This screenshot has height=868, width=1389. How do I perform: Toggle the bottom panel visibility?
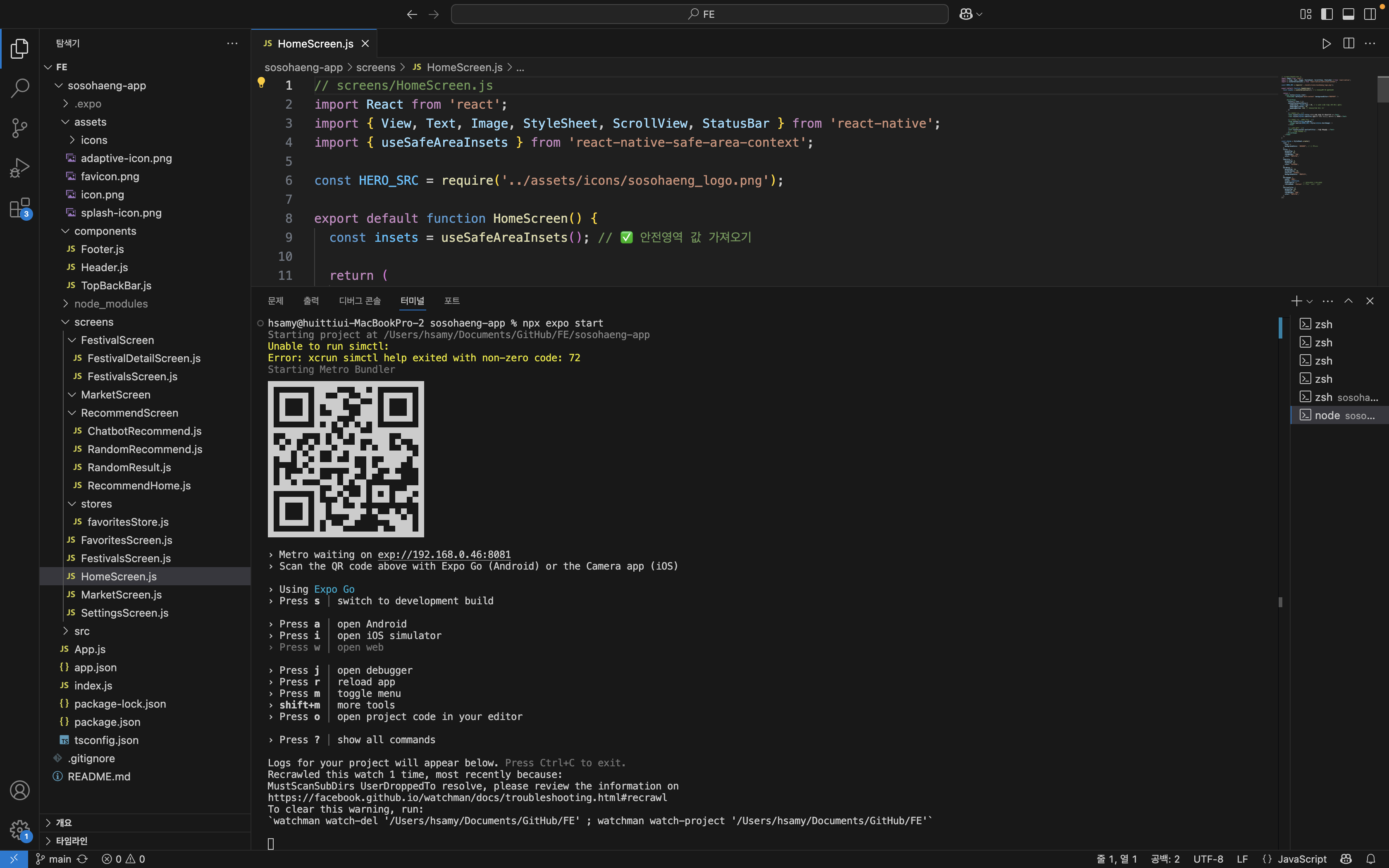click(x=1348, y=14)
